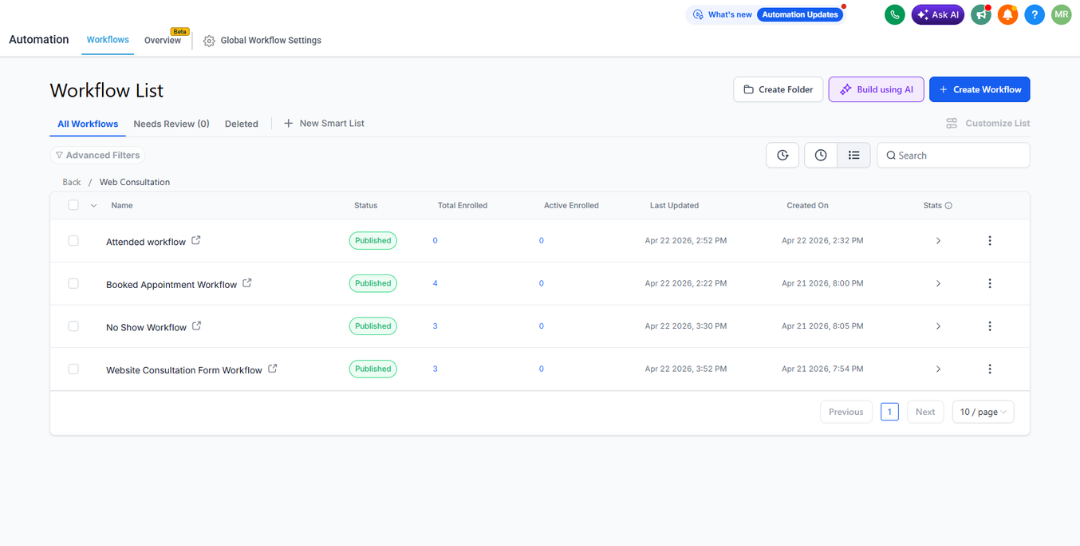
Task: Click the green phone dialer icon
Action: point(895,14)
